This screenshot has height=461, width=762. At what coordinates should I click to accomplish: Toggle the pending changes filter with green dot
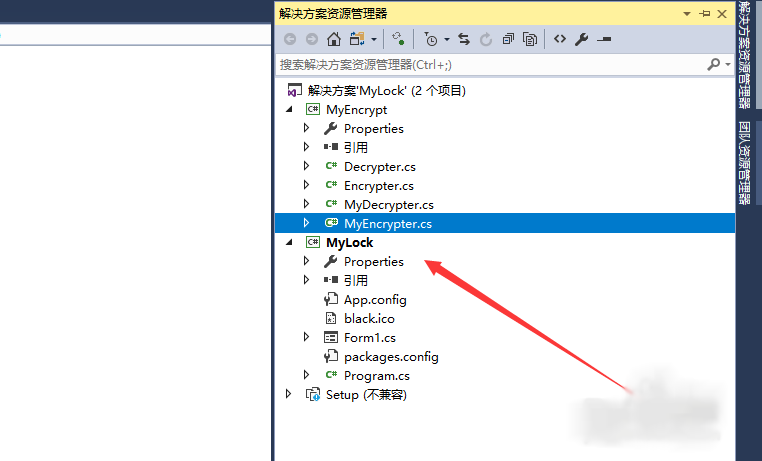(x=398, y=39)
